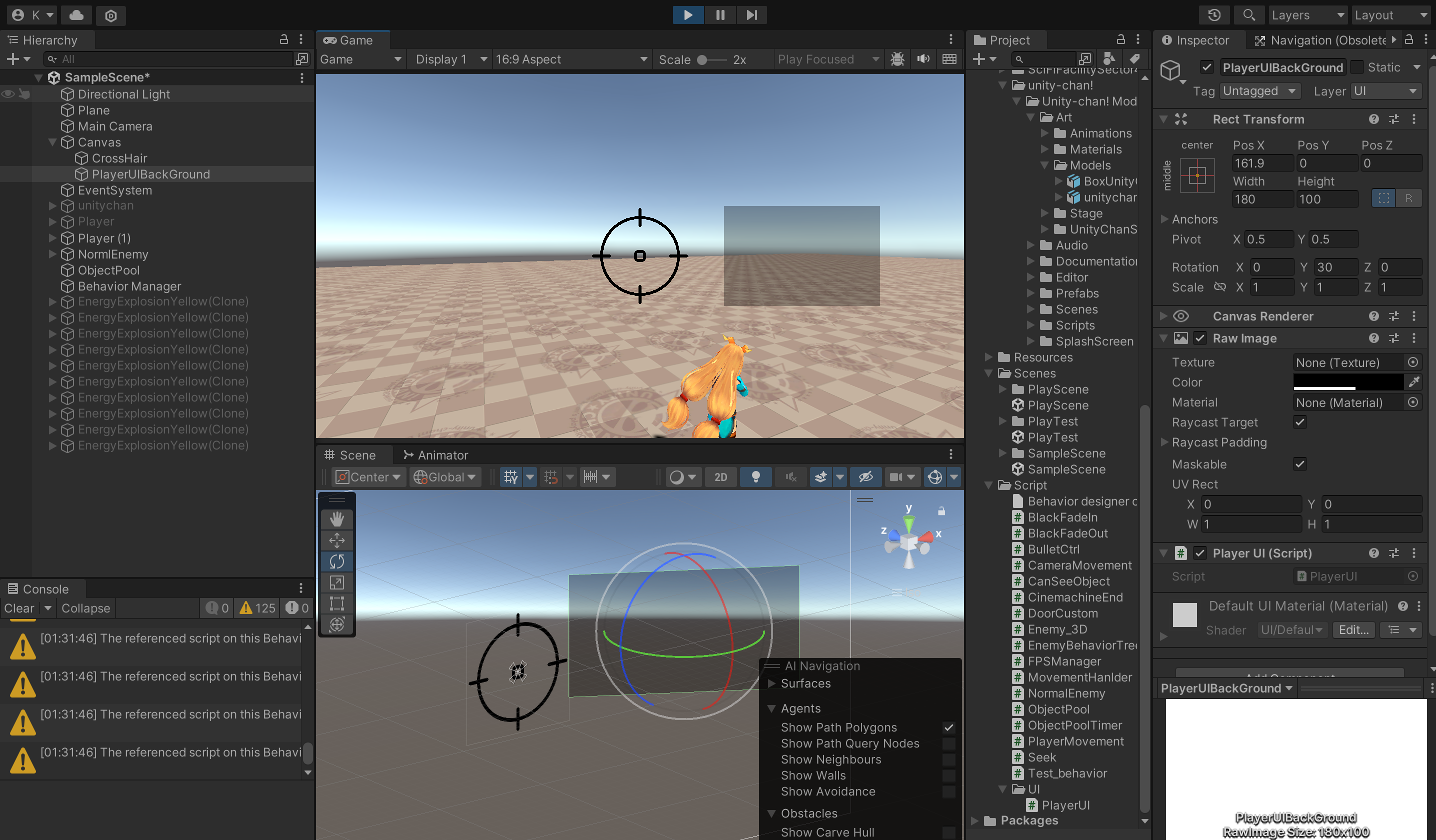Viewport: 1436px width, 840px height.
Task: Toggle grid visibility in Scene toolbar
Action: [x=510, y=477]
